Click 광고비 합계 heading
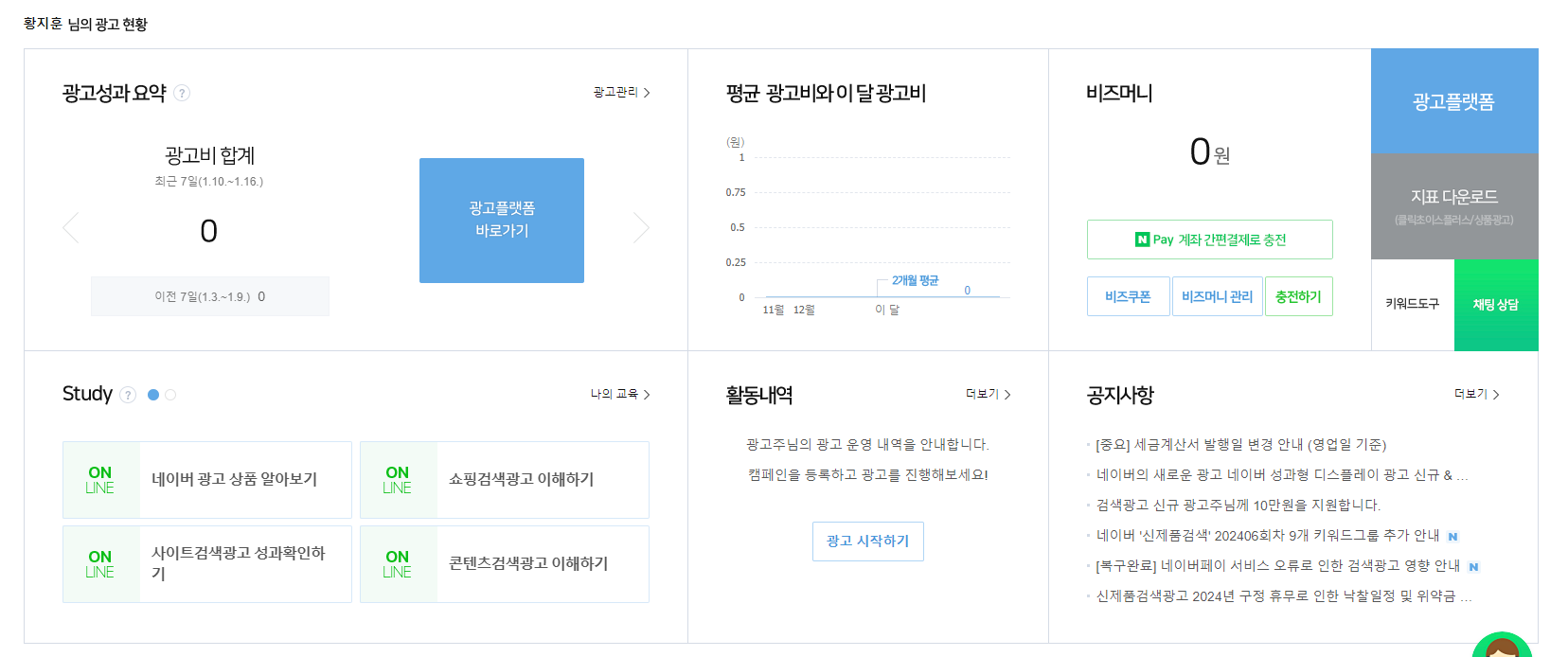This screenshot has height=657, width=1568. (209, 155)
